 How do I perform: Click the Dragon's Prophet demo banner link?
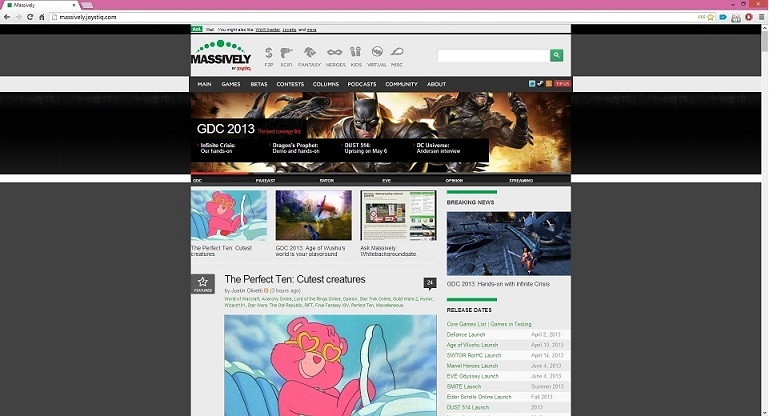pos(296,148)
